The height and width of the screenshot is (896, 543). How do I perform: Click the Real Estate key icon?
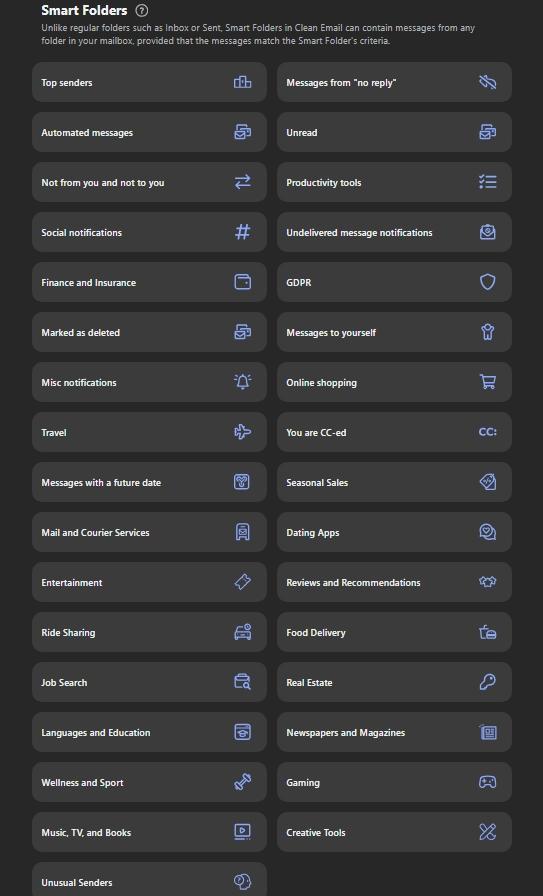pos(488,682)
